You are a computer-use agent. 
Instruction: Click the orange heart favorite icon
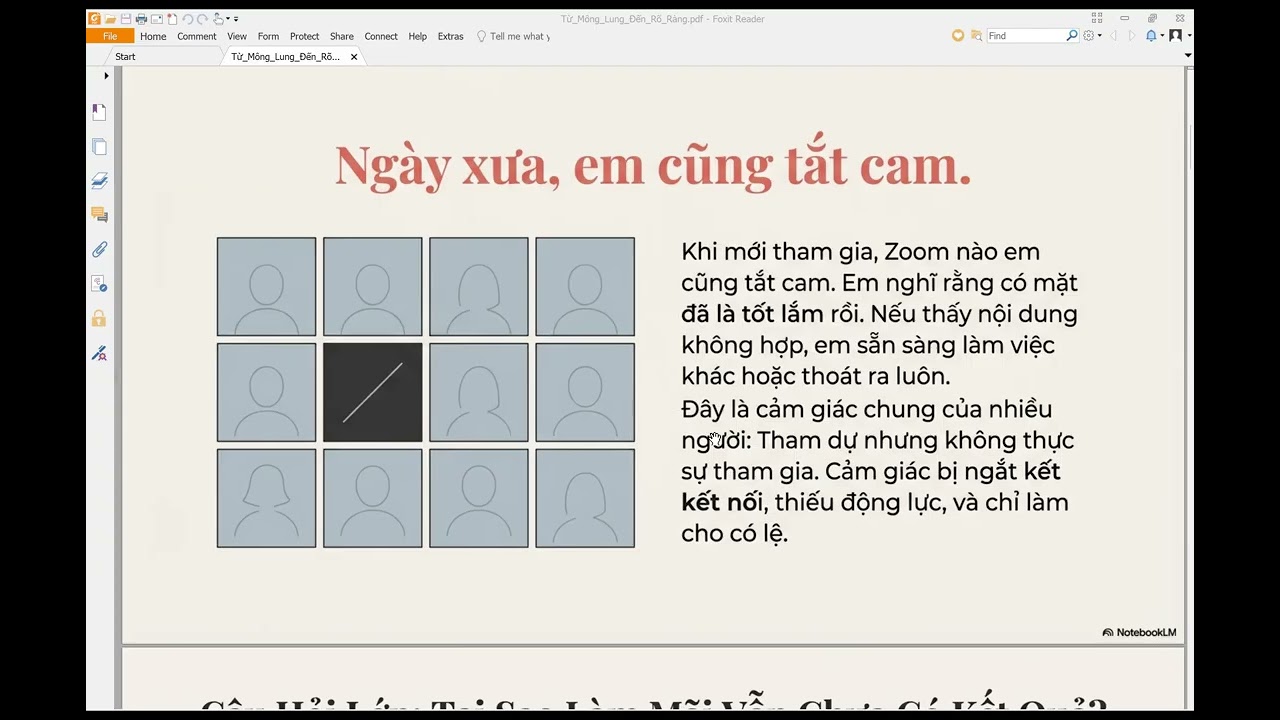click(958, 36)
